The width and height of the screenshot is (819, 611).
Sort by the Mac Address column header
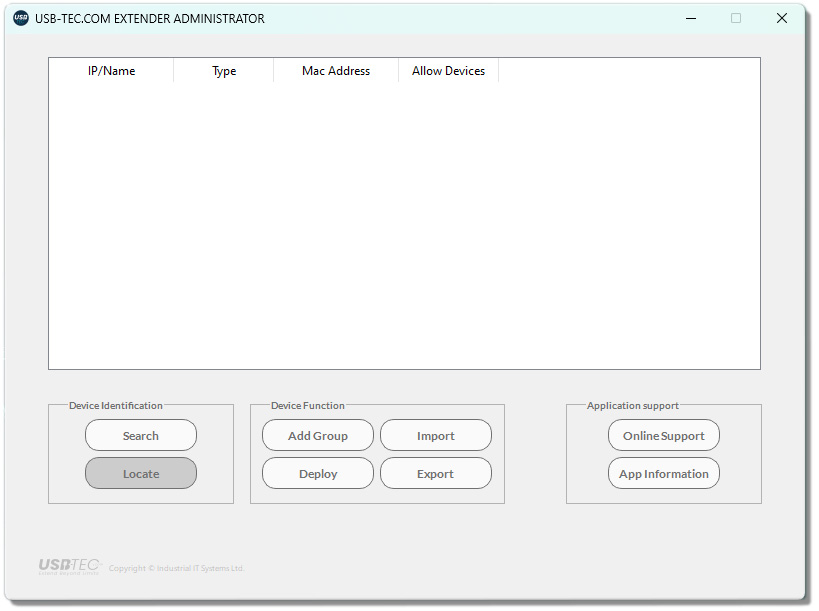(336, 71)
